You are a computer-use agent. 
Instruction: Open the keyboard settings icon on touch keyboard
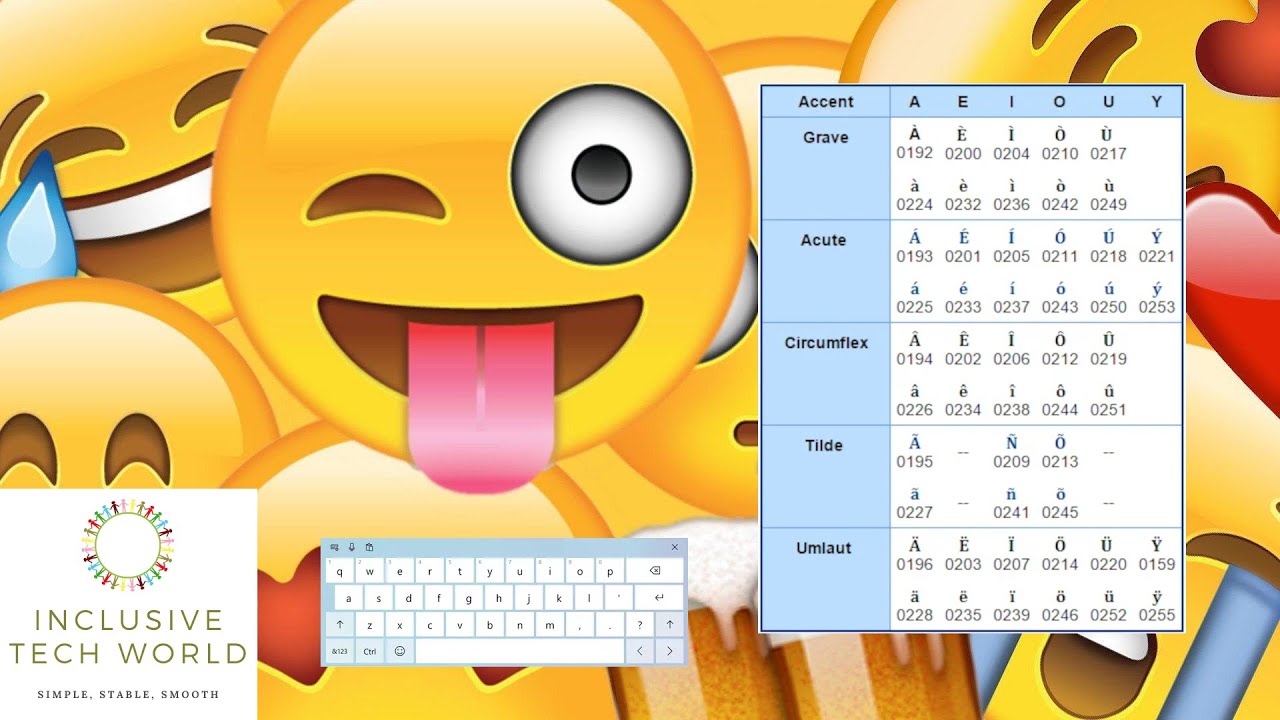click(x=334, y=547)
